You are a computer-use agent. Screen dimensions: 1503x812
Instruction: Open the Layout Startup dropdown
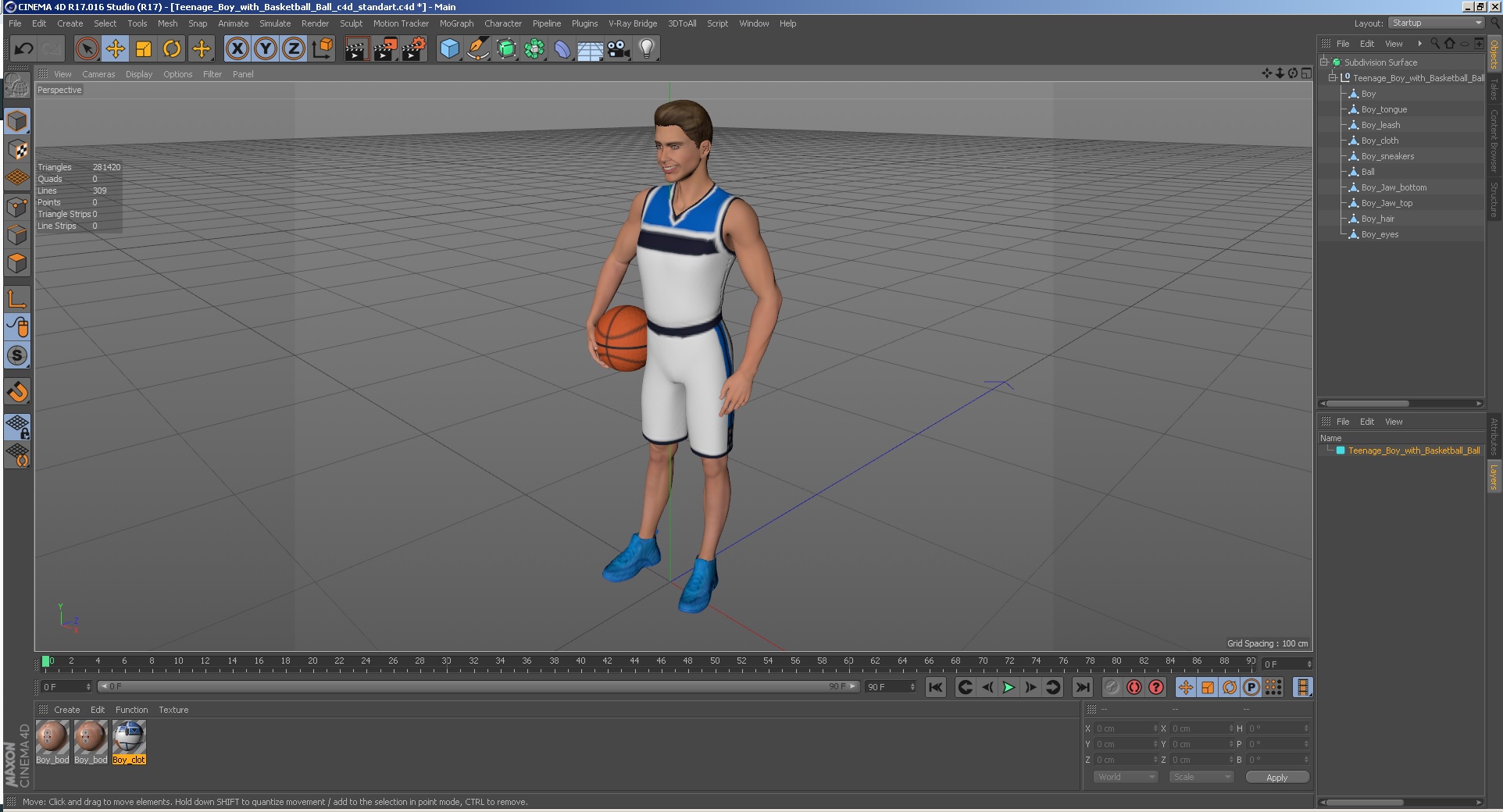point(1437,23)
